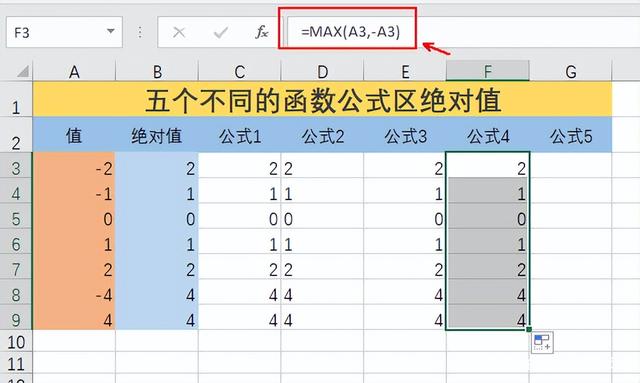This screenshot has width=640, height=383.
Task: Select row 5 header
Action: (16, 216)
